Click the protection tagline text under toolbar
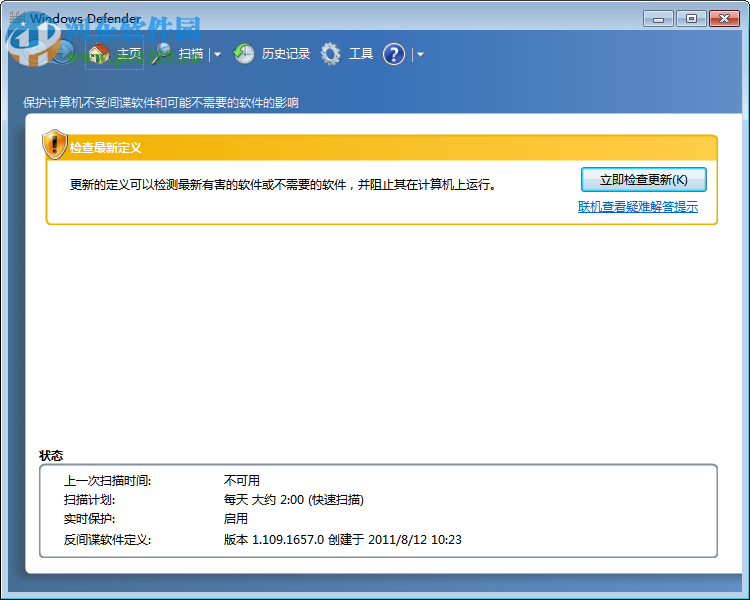Screen dimensions: 750x600 [161, 103]
